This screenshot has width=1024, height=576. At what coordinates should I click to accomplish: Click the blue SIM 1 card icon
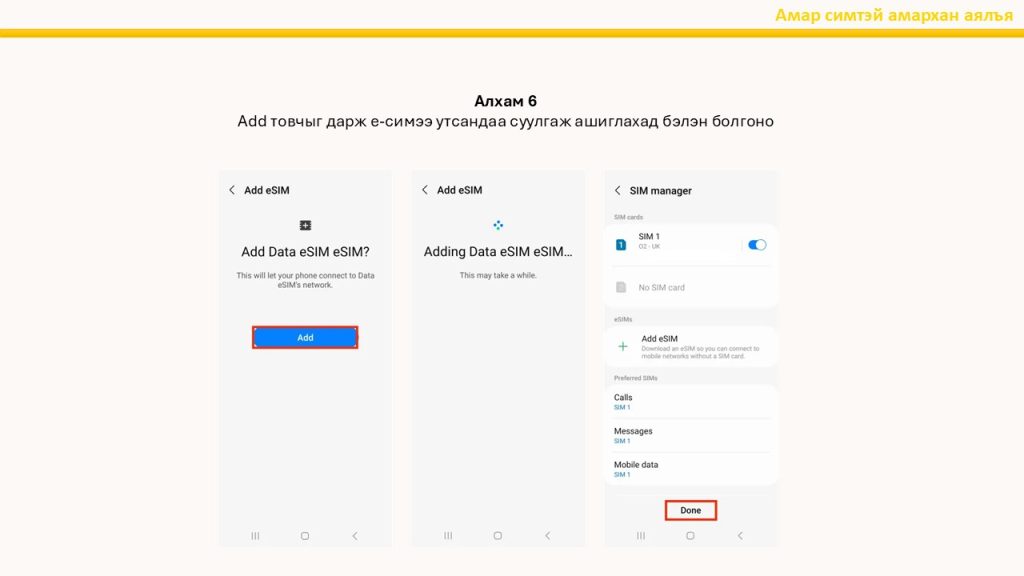point(621,244)
